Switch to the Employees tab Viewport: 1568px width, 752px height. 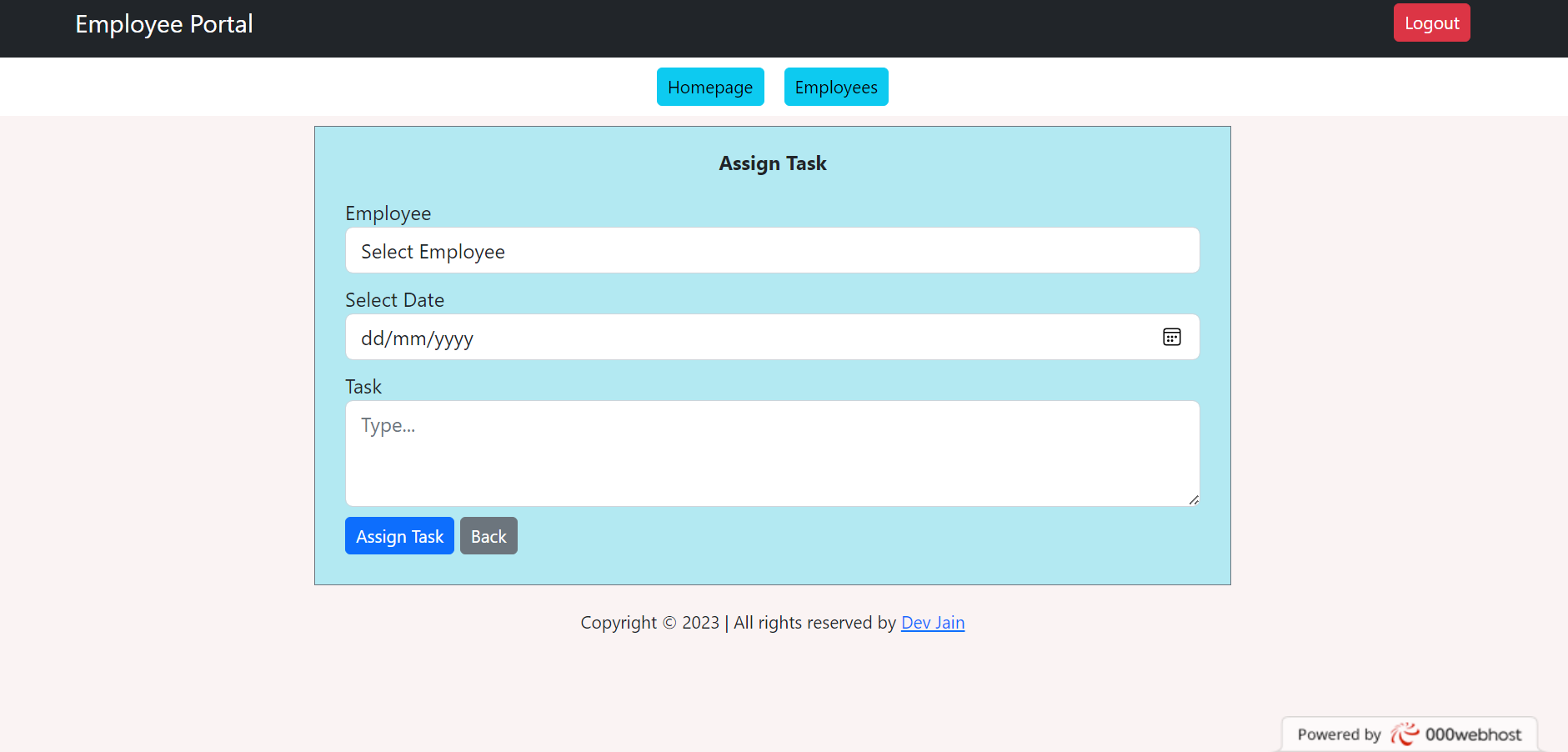click(835, 87)
